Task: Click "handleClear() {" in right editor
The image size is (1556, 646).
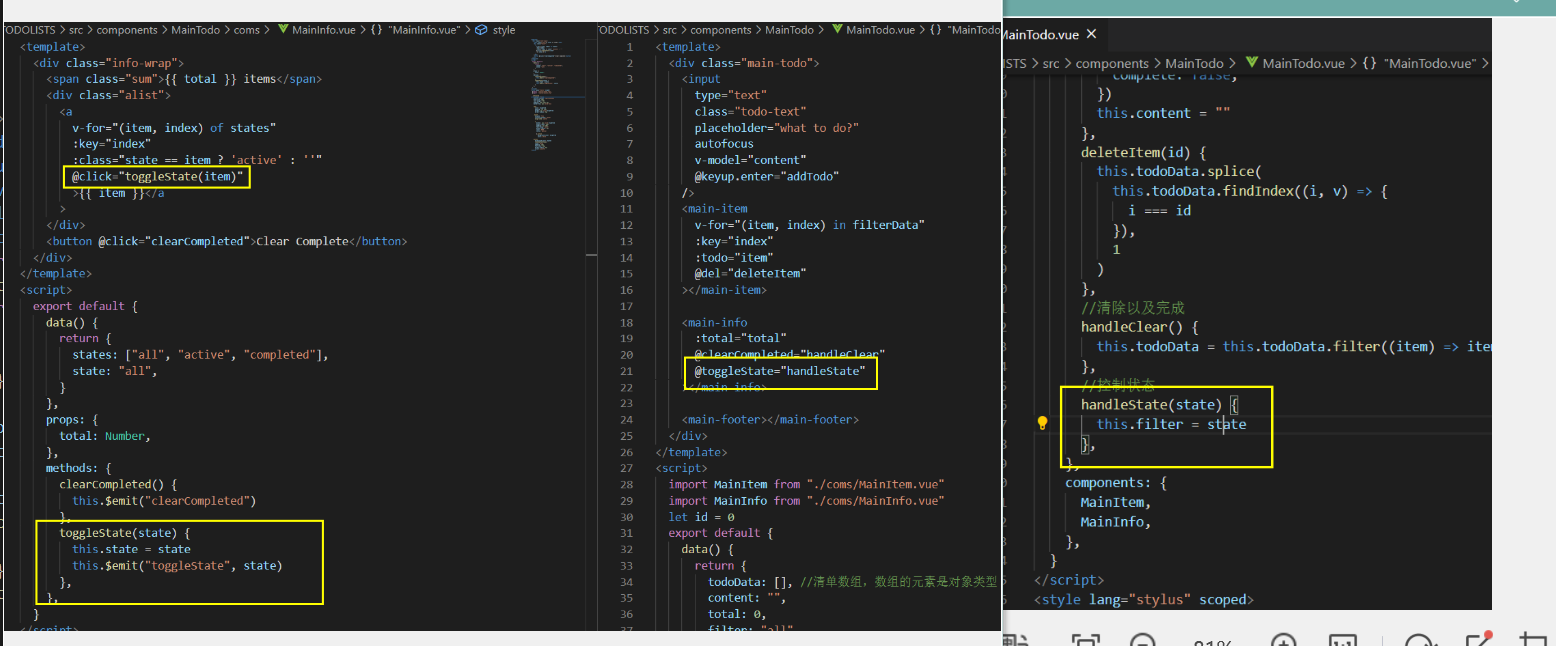Action: pyautogui.click(x=1139, y=327)
